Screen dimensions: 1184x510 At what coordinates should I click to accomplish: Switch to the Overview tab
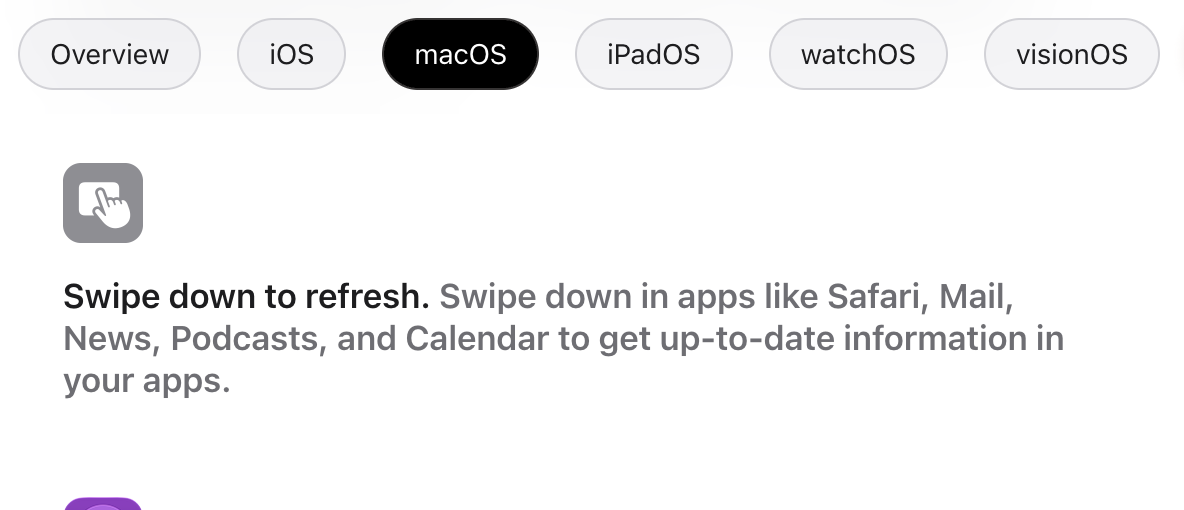[109, 54]
